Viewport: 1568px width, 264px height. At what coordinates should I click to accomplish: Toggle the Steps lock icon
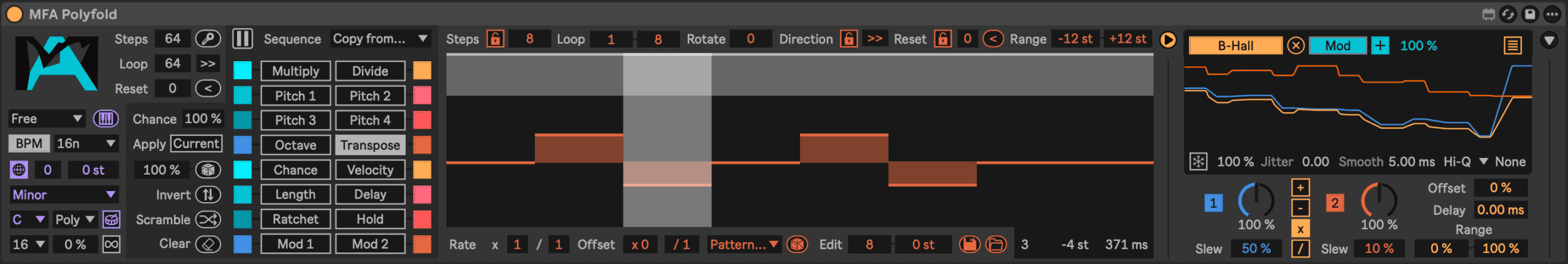496,39
